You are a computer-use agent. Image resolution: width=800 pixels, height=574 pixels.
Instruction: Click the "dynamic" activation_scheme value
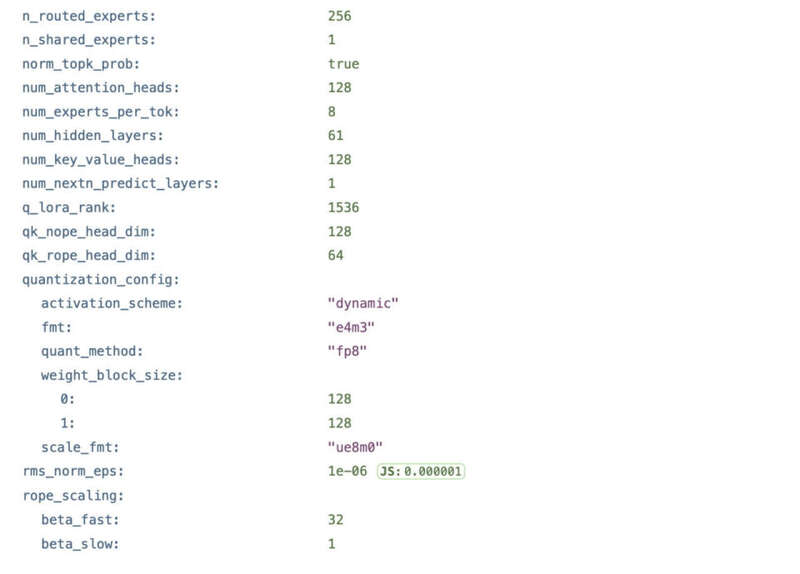click(363, 304)
